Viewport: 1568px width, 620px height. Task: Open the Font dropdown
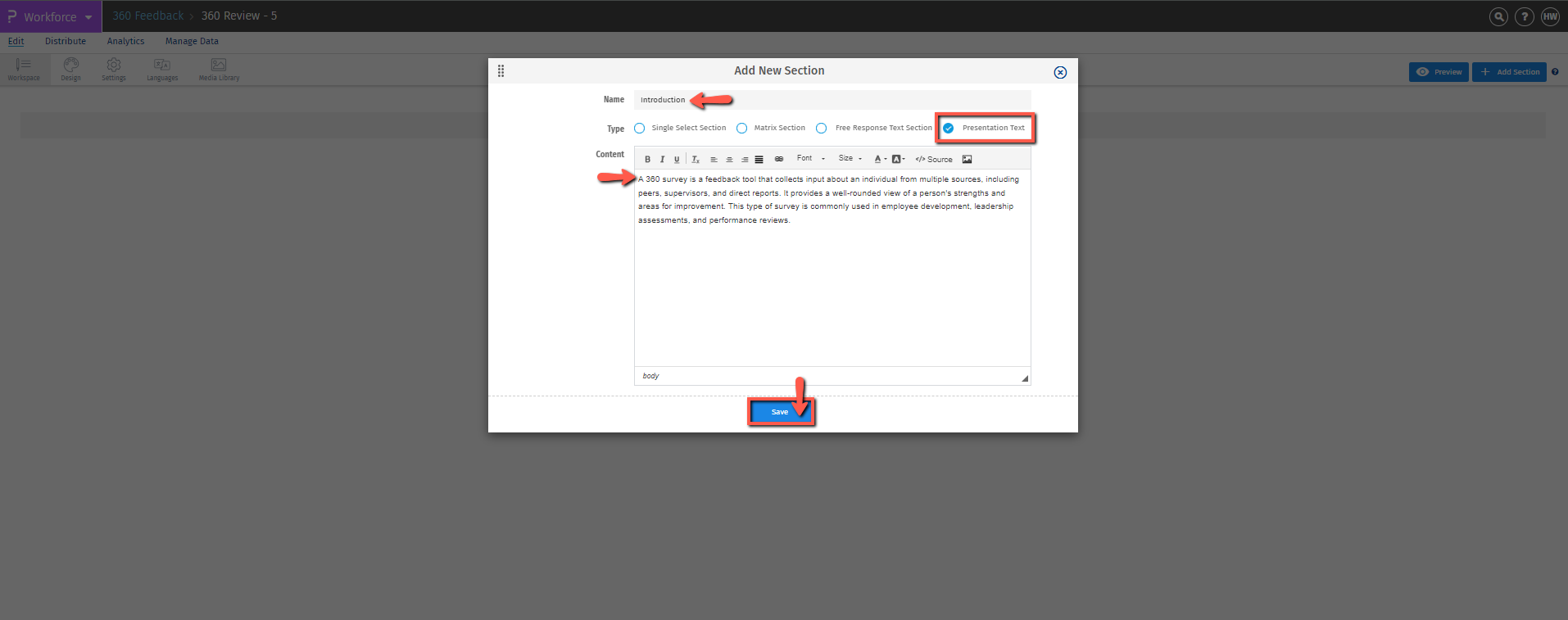pos(811,159)
